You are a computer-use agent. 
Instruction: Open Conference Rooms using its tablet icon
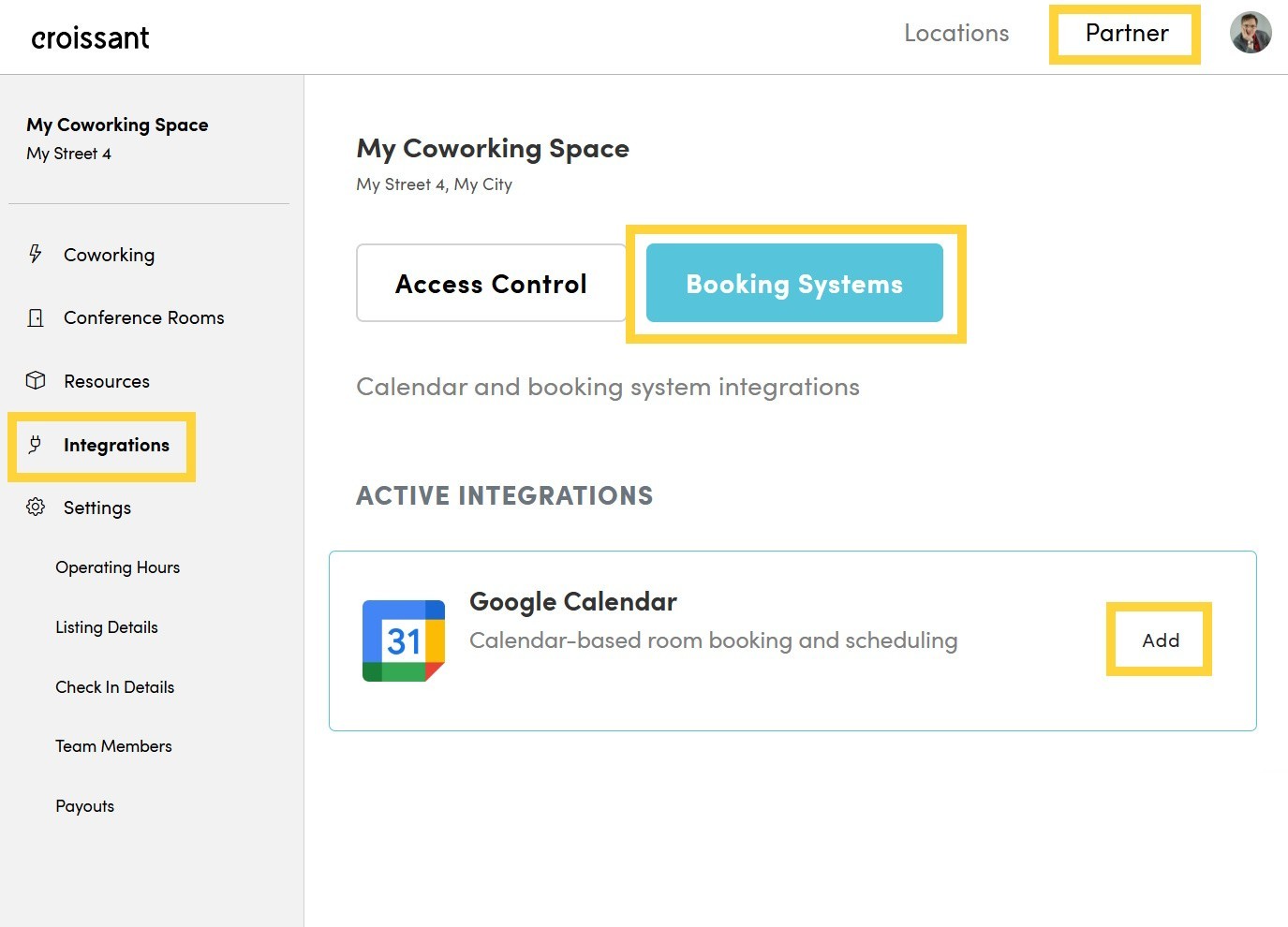click(x=35, y=317)
